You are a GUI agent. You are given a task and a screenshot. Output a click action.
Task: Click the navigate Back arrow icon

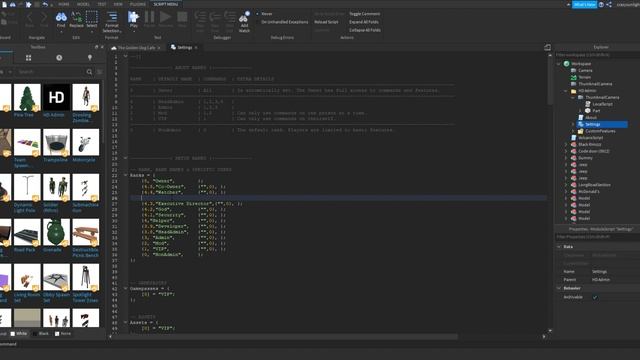[x=29, y=18]
